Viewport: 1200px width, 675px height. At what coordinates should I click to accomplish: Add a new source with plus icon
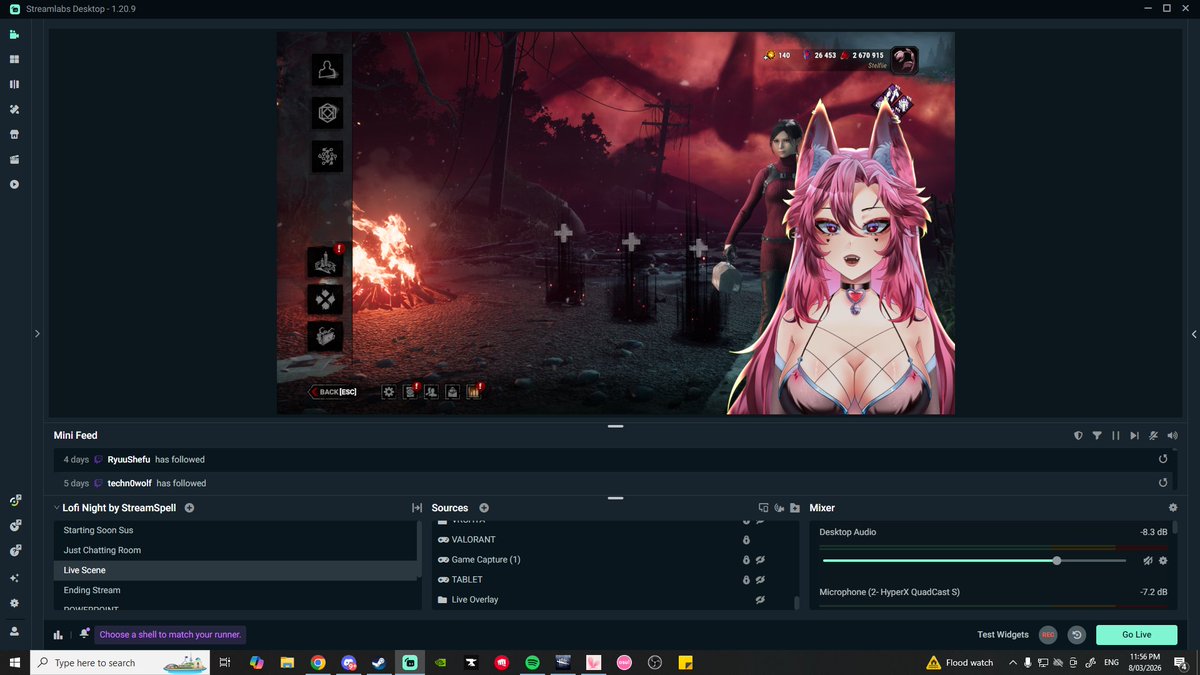click(x=484, y=508)
